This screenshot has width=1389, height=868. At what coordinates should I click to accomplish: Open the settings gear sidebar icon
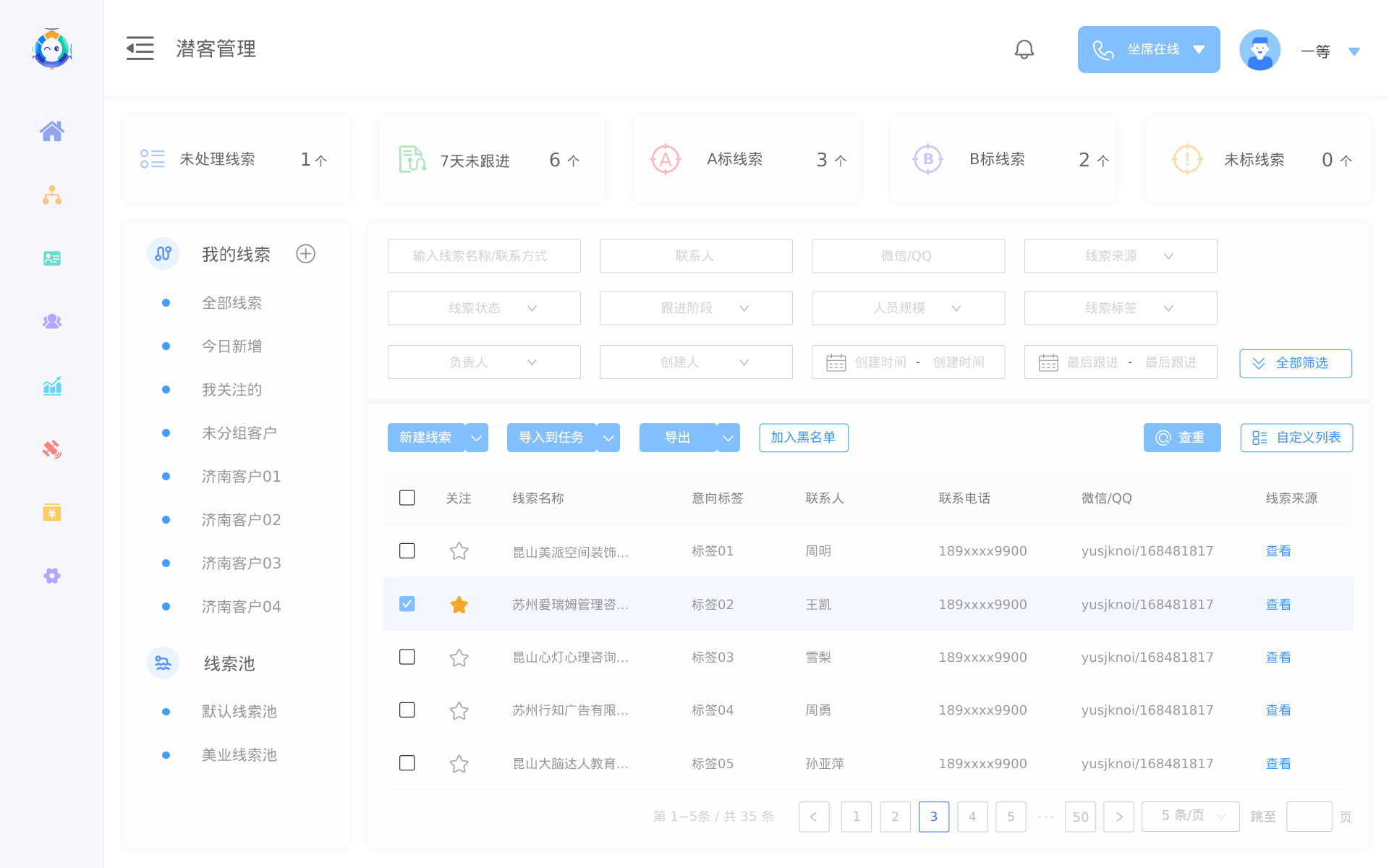[x=51, y=576]
